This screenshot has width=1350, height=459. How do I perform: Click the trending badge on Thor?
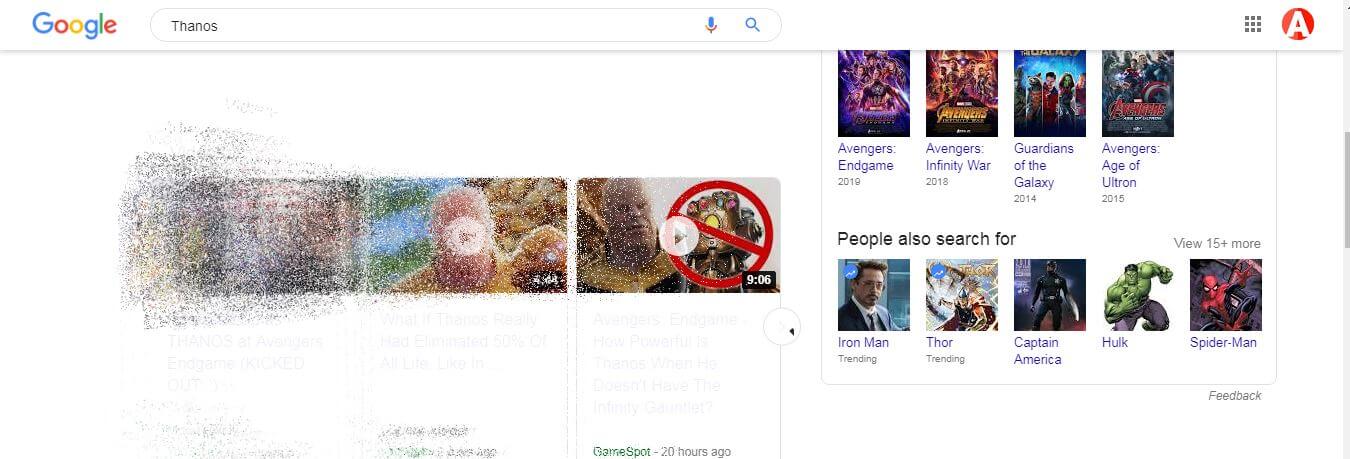[939, 271]
